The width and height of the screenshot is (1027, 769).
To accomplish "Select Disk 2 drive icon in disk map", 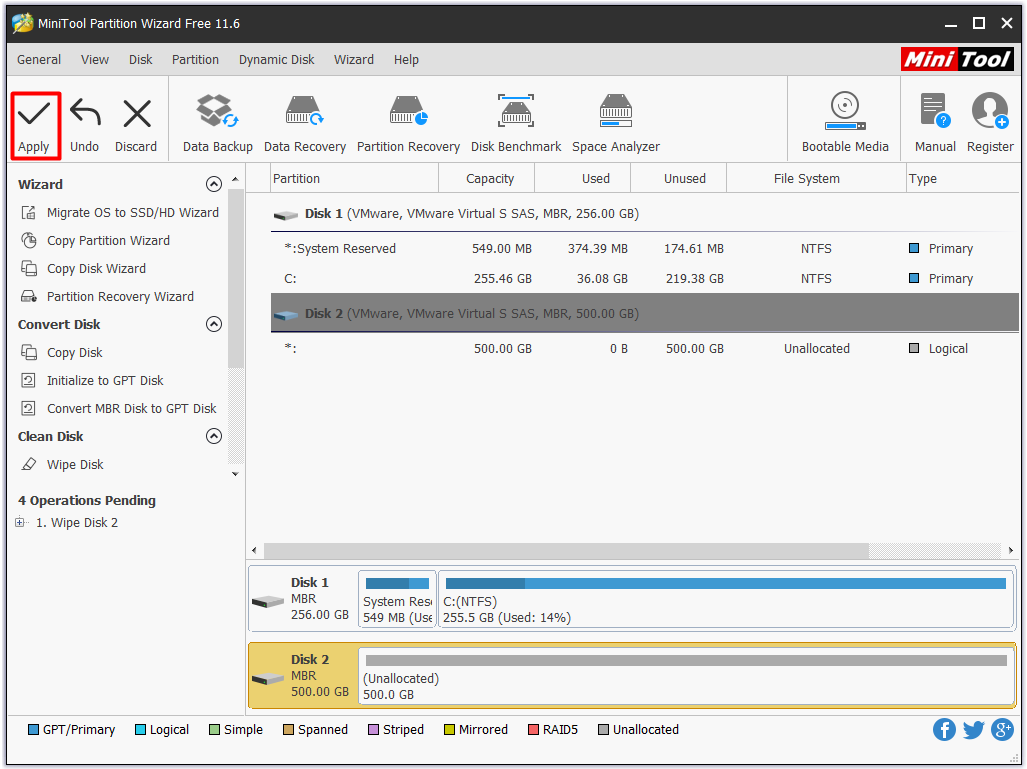I will tap(267, 678).
